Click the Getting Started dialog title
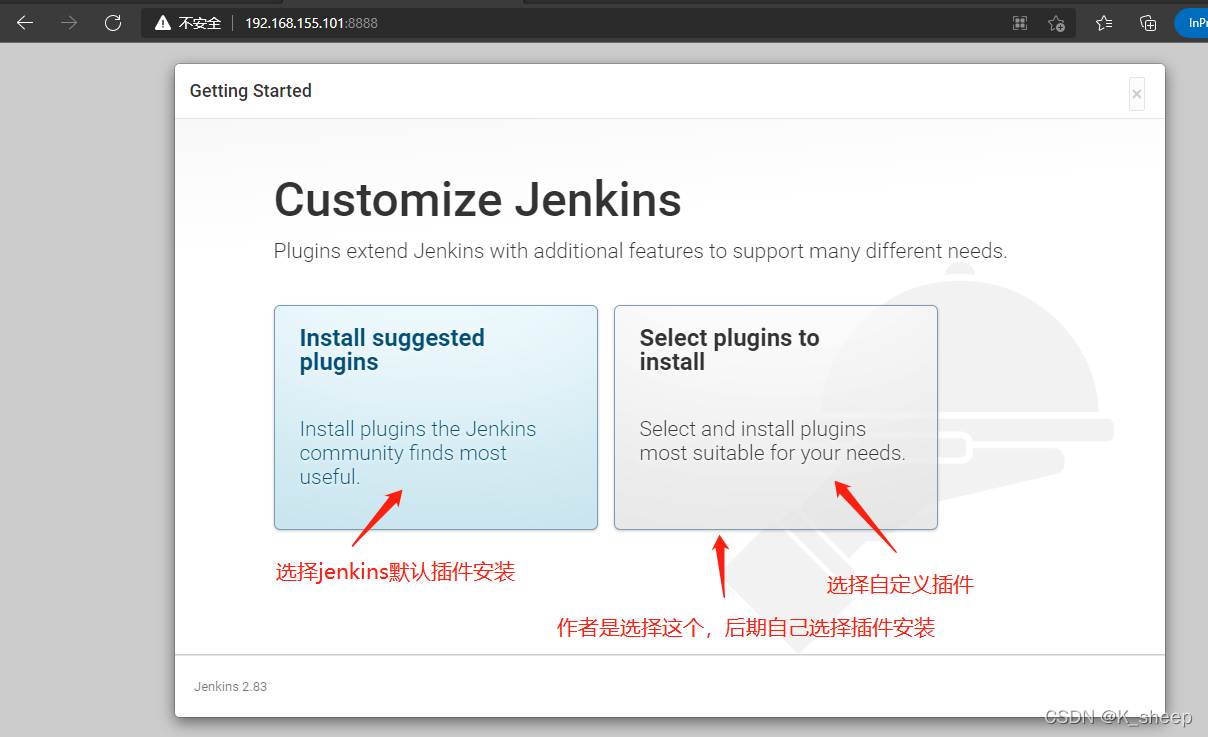Viewport: 1208px width, 737px height. pos(251,91)
